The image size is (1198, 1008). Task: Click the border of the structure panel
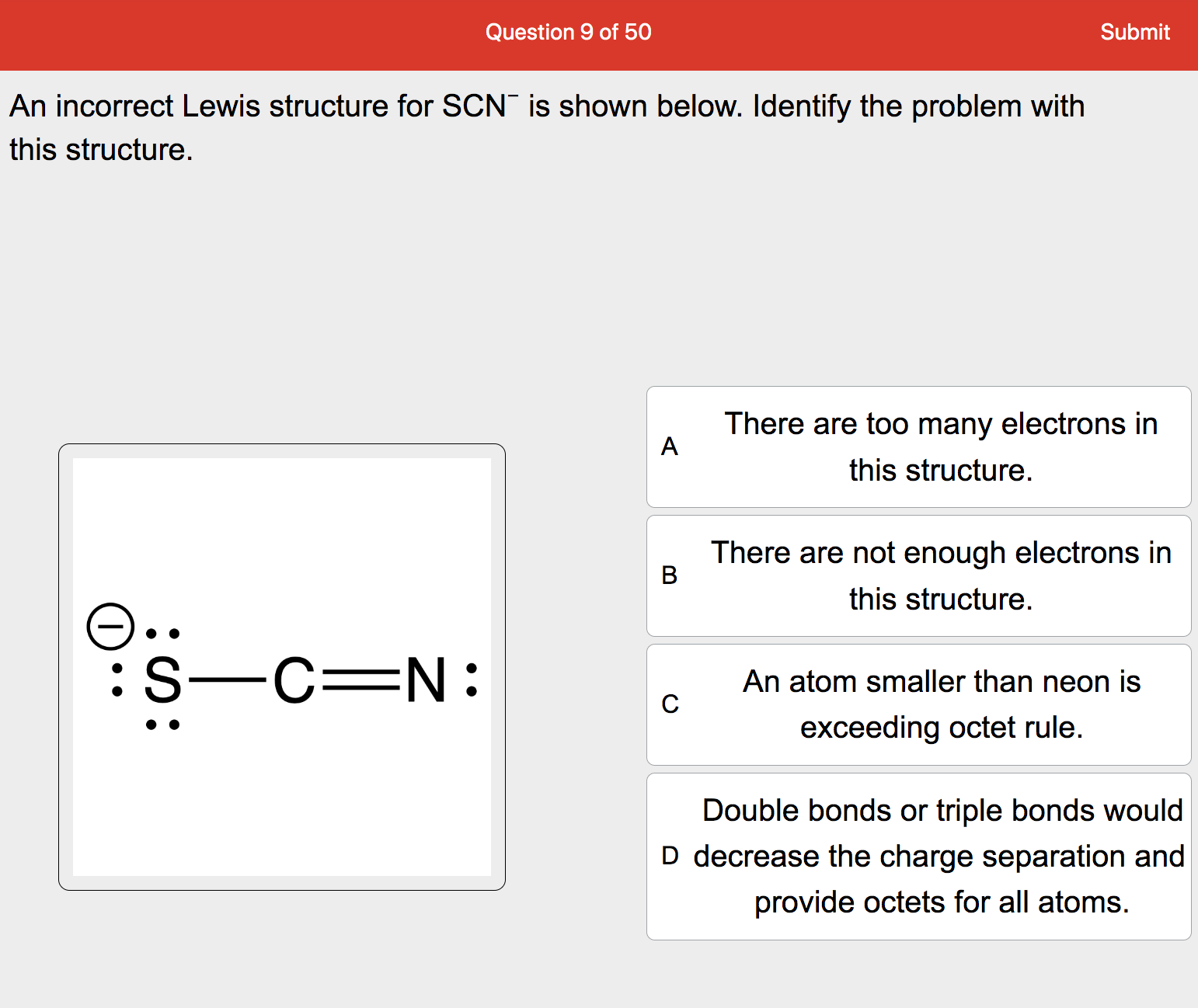282,446
